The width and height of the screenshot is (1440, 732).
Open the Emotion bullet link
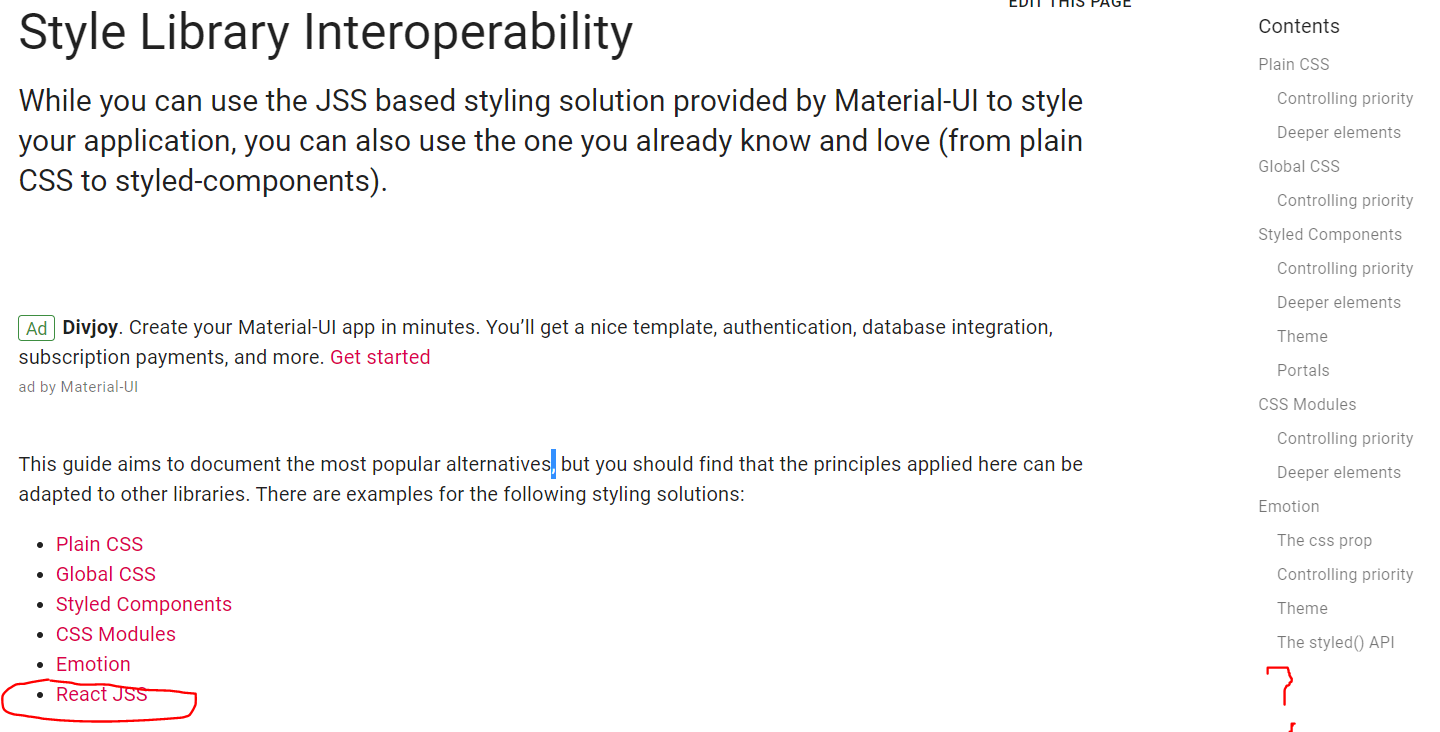coord(93,663)
